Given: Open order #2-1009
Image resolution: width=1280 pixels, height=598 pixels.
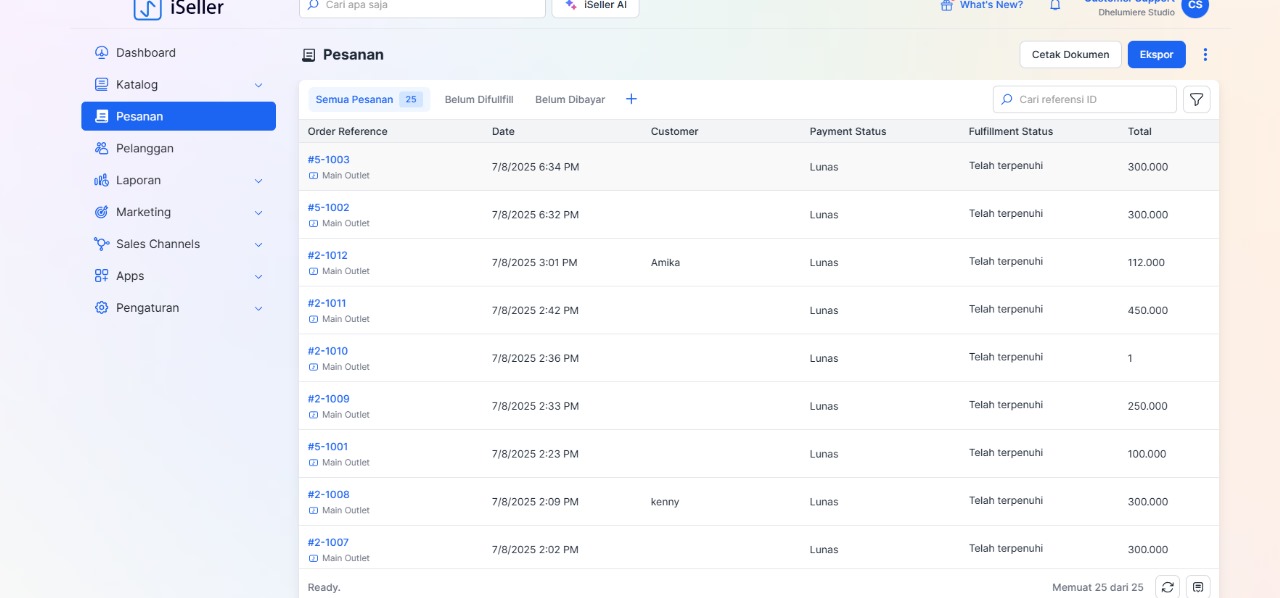Looking at the screenshot, I should click(x=328, y=399).
